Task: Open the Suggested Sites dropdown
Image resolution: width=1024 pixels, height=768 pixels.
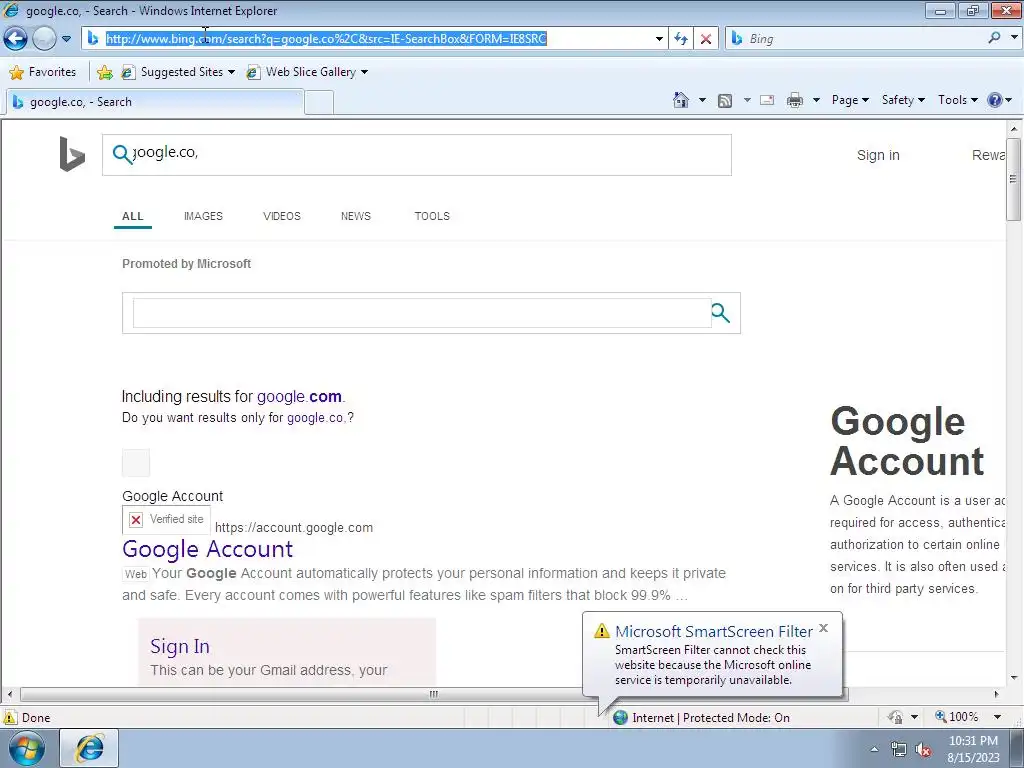Action: tap(178, 72)
